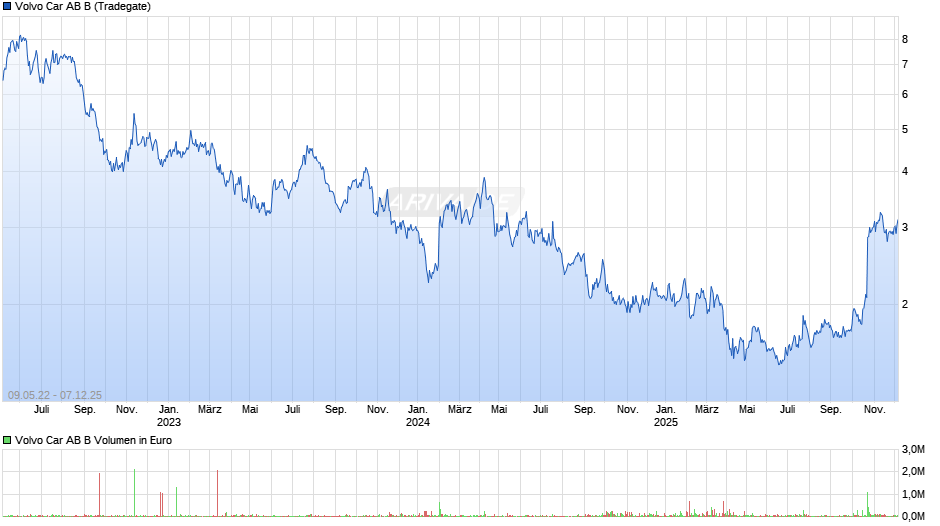This screenshot has height=526, width=940.
Task: Click the price axis label 5
Action: (905, 130)
